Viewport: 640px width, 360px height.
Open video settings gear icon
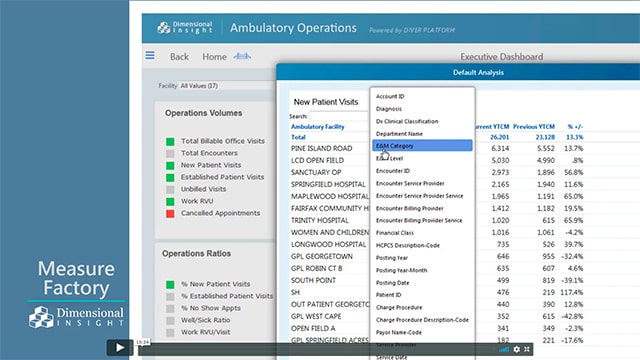(x=517, y=349)
